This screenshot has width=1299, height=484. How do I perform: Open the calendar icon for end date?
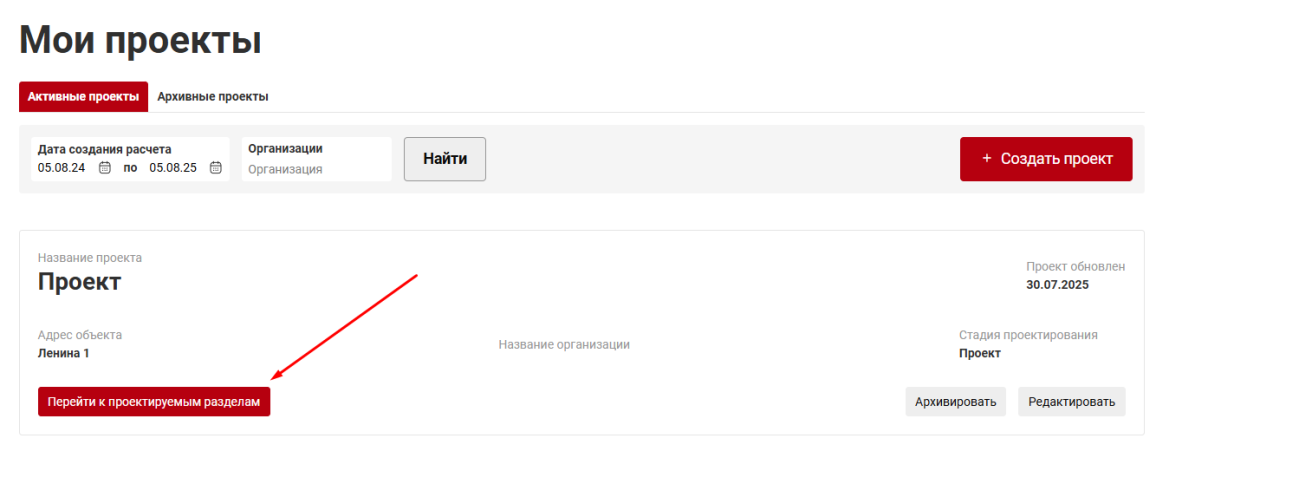[x=215, y=168]
